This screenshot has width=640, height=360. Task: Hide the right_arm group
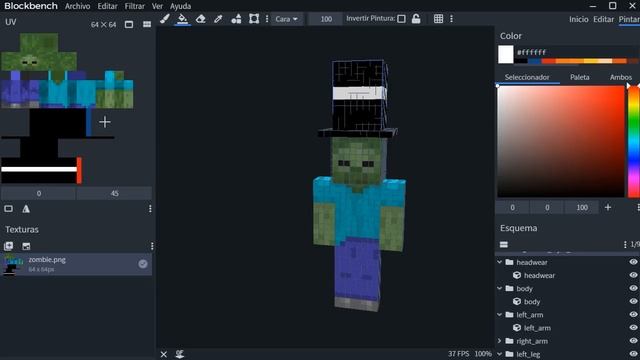pos(633,341)
